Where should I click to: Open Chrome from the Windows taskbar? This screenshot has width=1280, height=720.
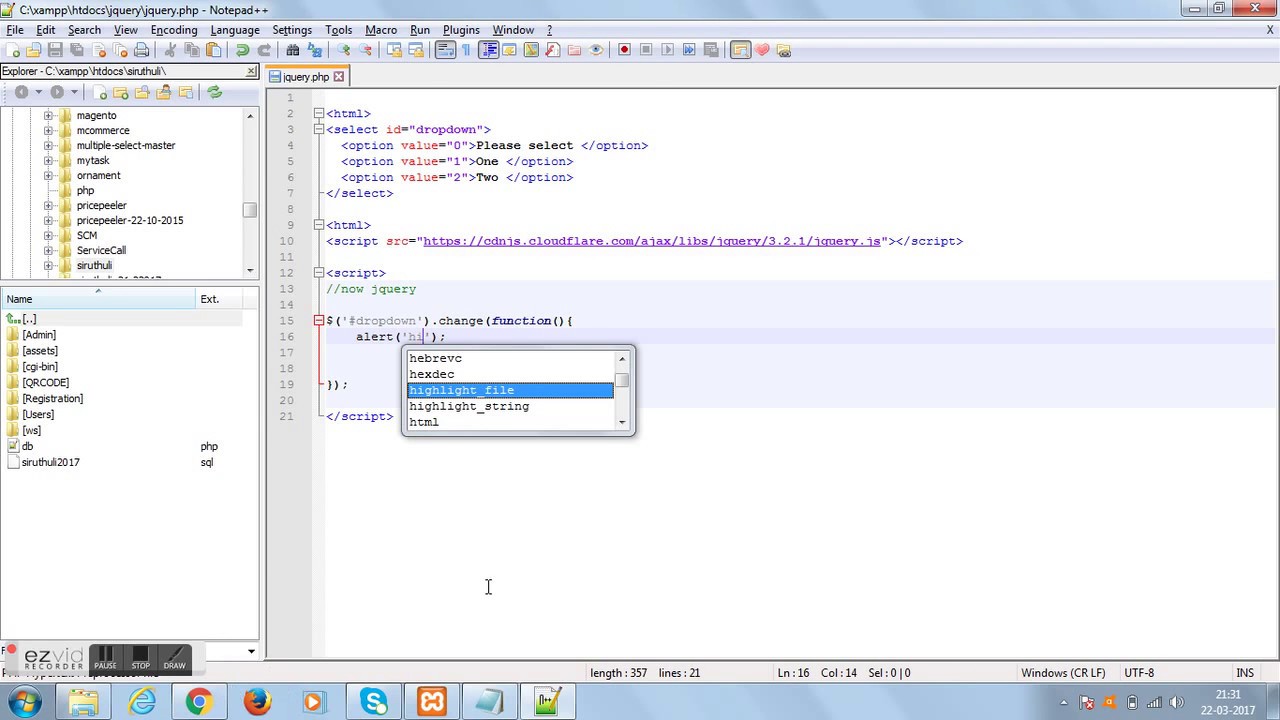click(199, 702)
